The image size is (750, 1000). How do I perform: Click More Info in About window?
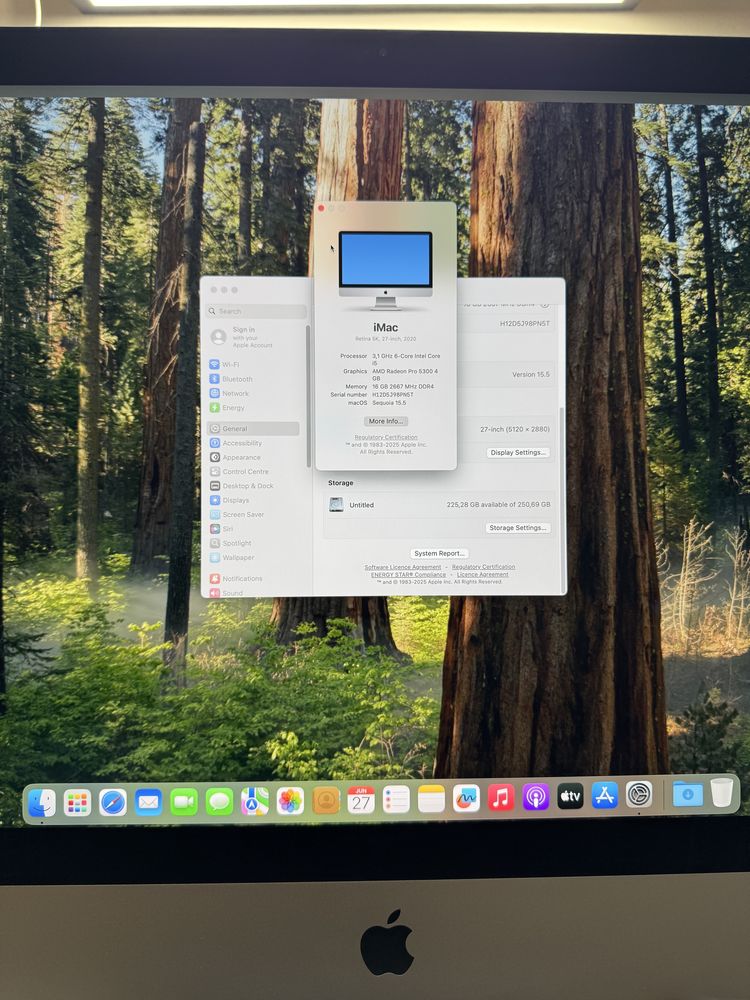(386, 422)
